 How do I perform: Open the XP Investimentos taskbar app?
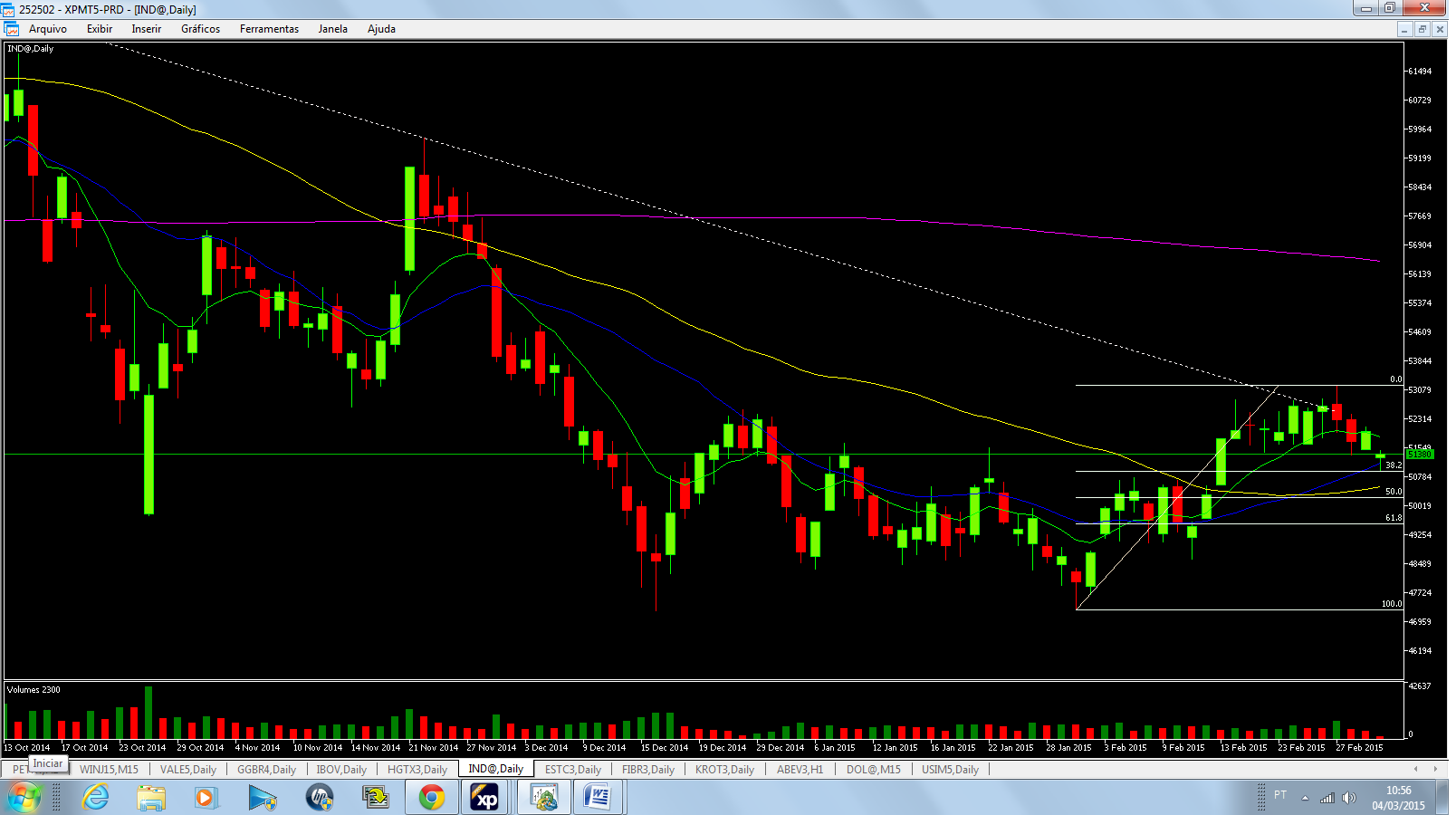[x=486, y=798]
